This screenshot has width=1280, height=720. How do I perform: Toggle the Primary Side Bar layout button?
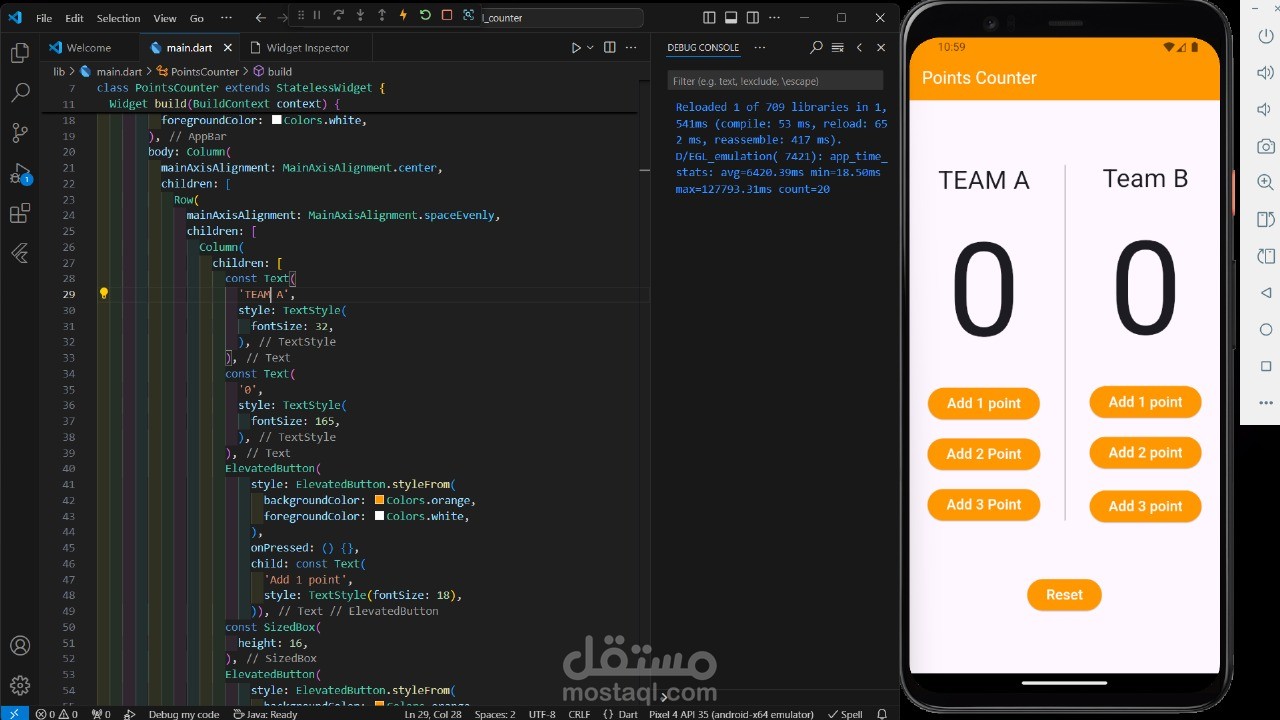[x=709, y=18]
